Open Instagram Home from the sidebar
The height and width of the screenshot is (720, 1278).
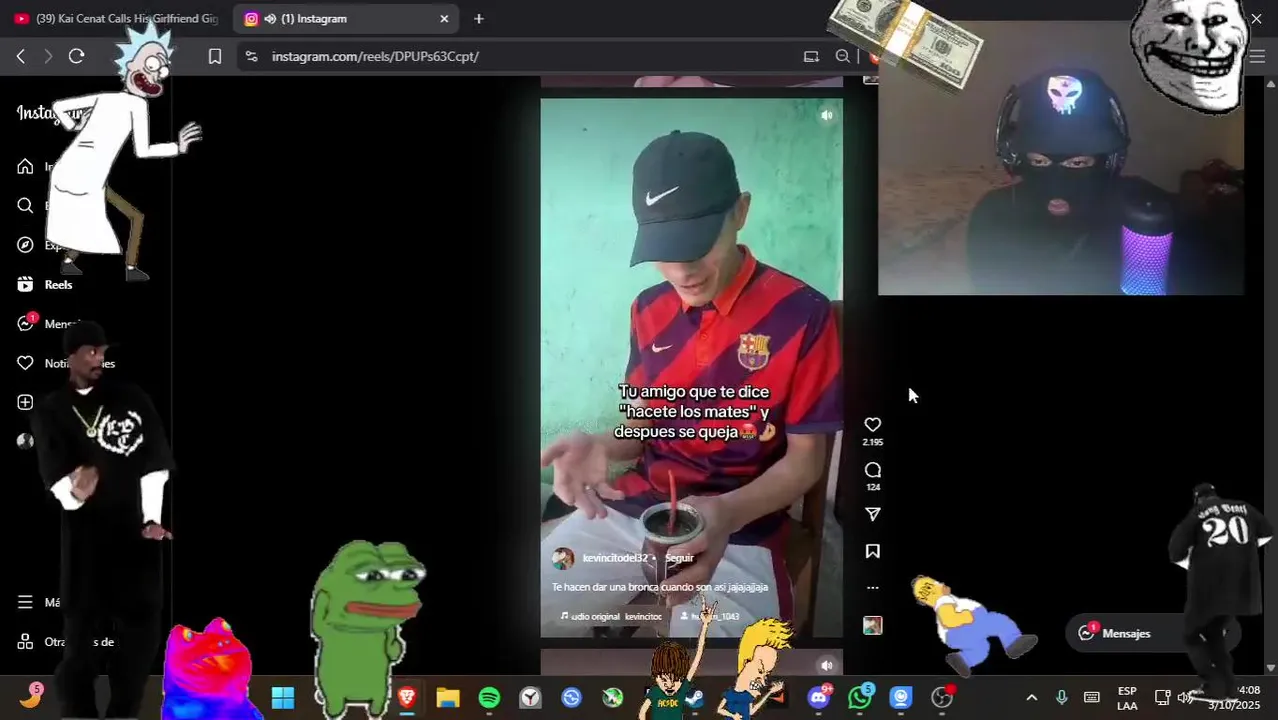(25, 167)
